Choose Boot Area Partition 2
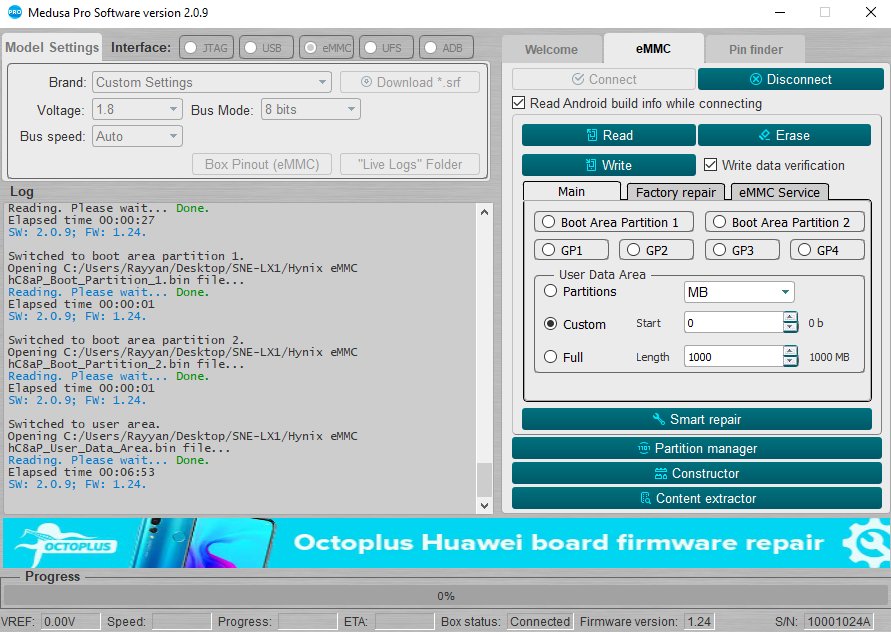Viewport: 891px width, 632px height. (785, 222)
